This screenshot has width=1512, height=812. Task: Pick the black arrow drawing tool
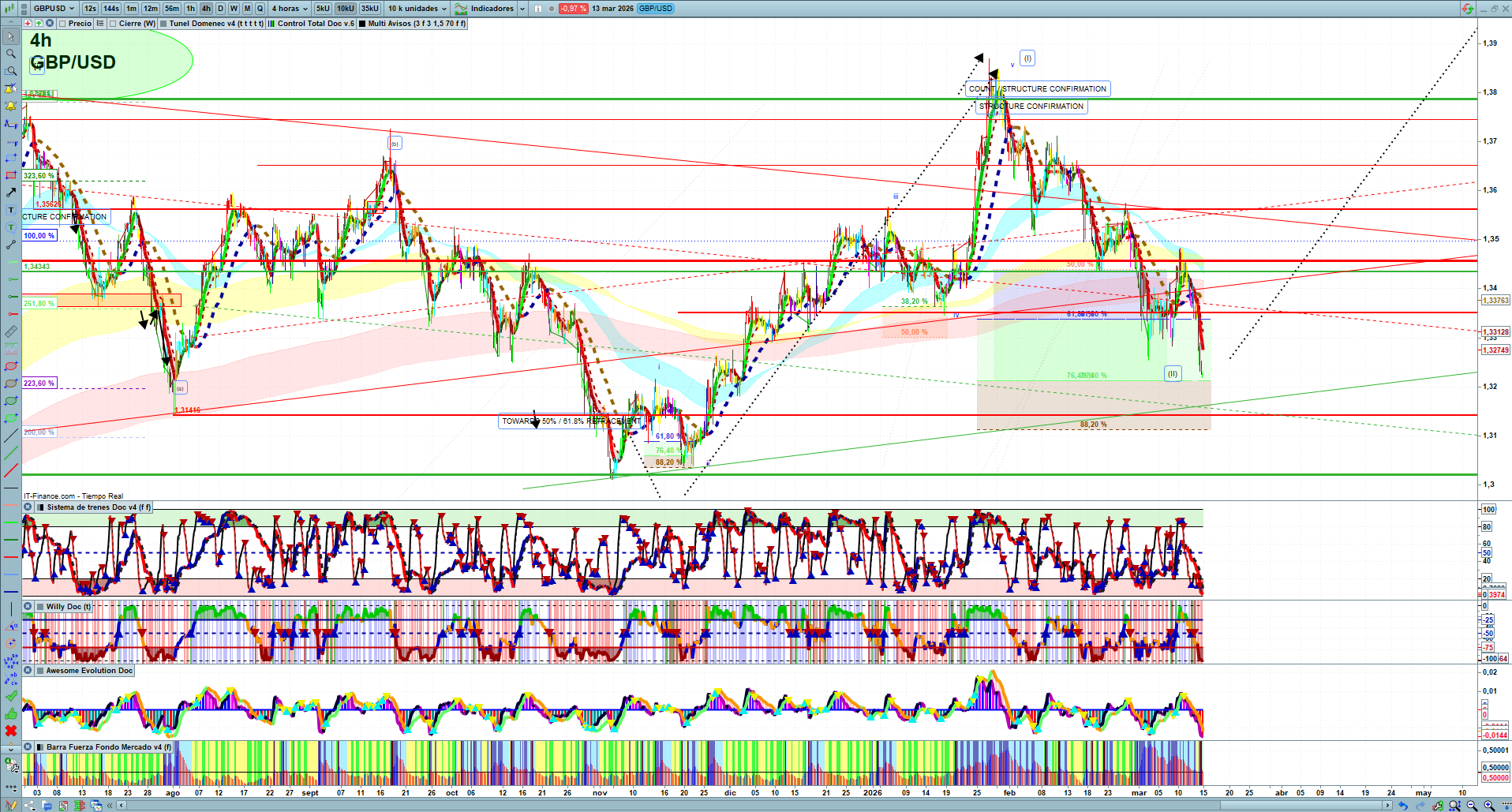pyautogui.click(x=11, y=193)
